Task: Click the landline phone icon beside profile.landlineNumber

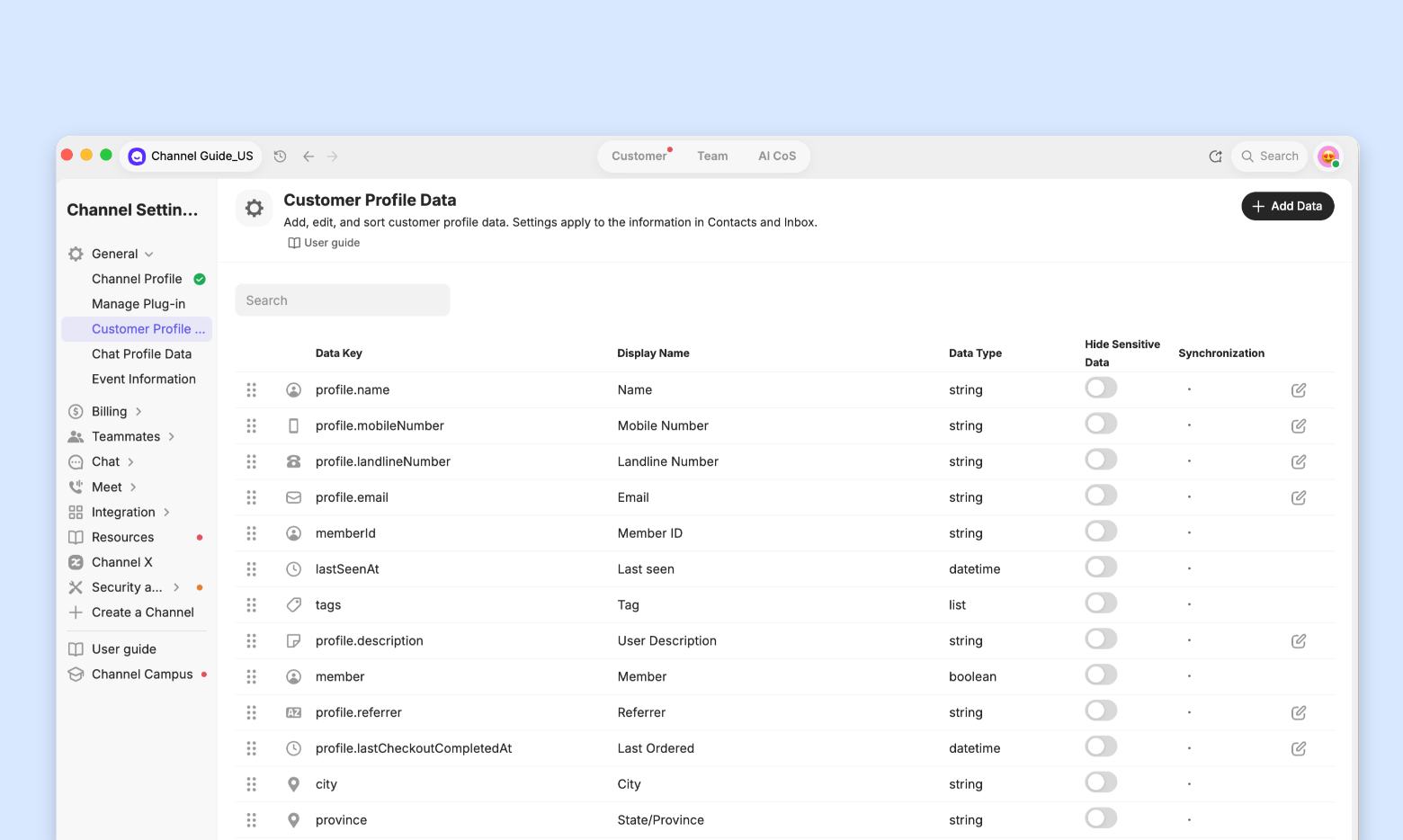Action: 293,461
